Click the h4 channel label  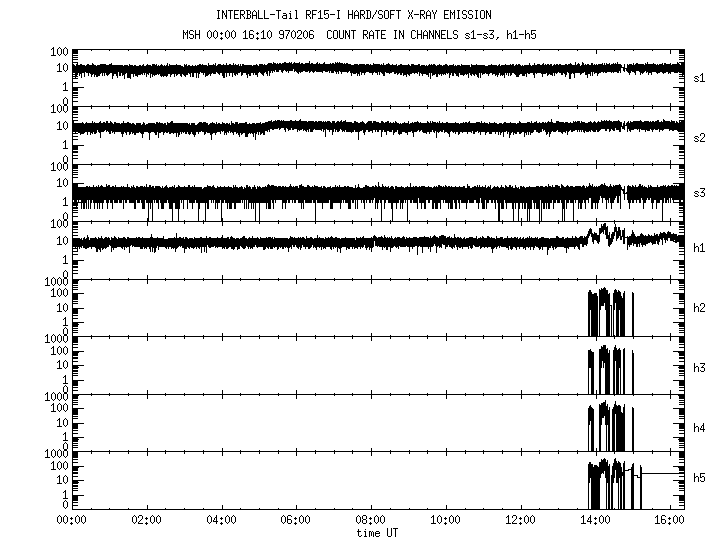699,427
